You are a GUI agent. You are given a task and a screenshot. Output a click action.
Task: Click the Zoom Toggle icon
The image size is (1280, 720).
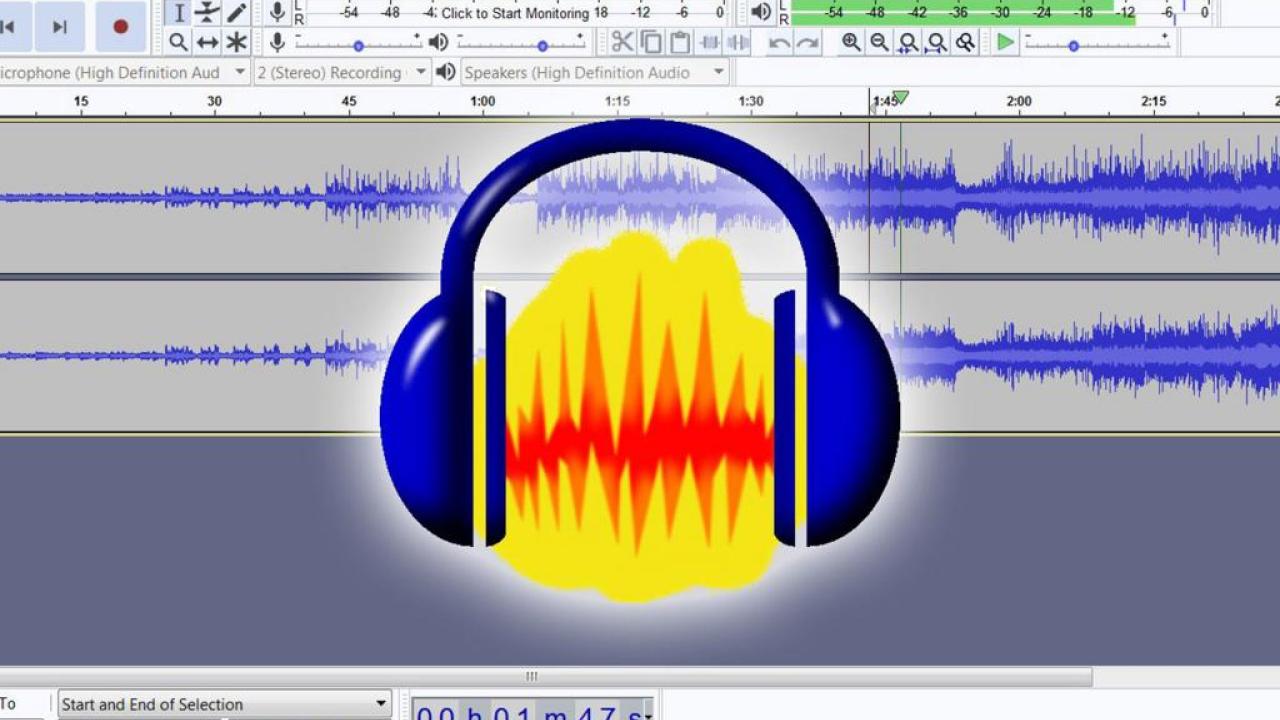(x=965, y=42)
